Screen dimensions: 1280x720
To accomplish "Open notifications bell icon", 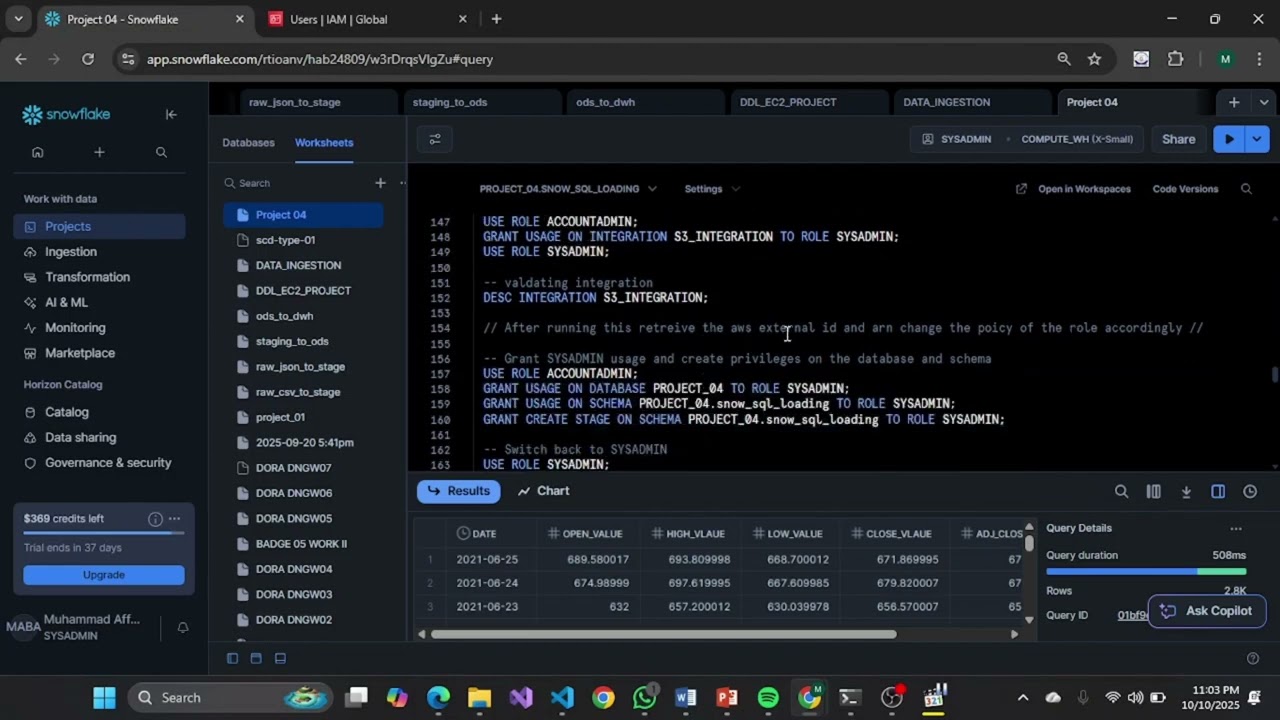I will coord(183,627).
